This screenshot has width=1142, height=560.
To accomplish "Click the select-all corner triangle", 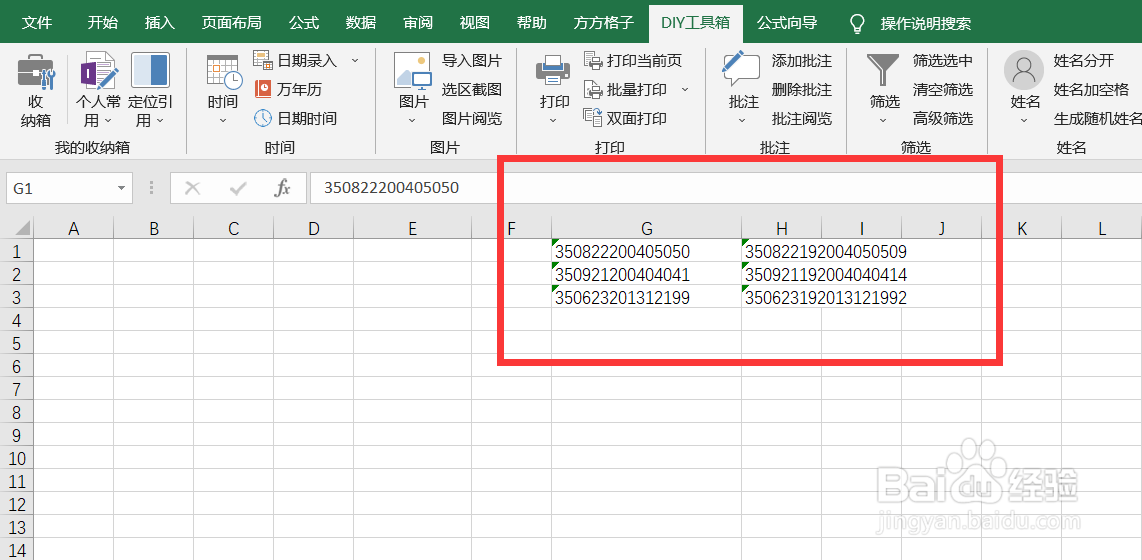I will click(23, 229).
